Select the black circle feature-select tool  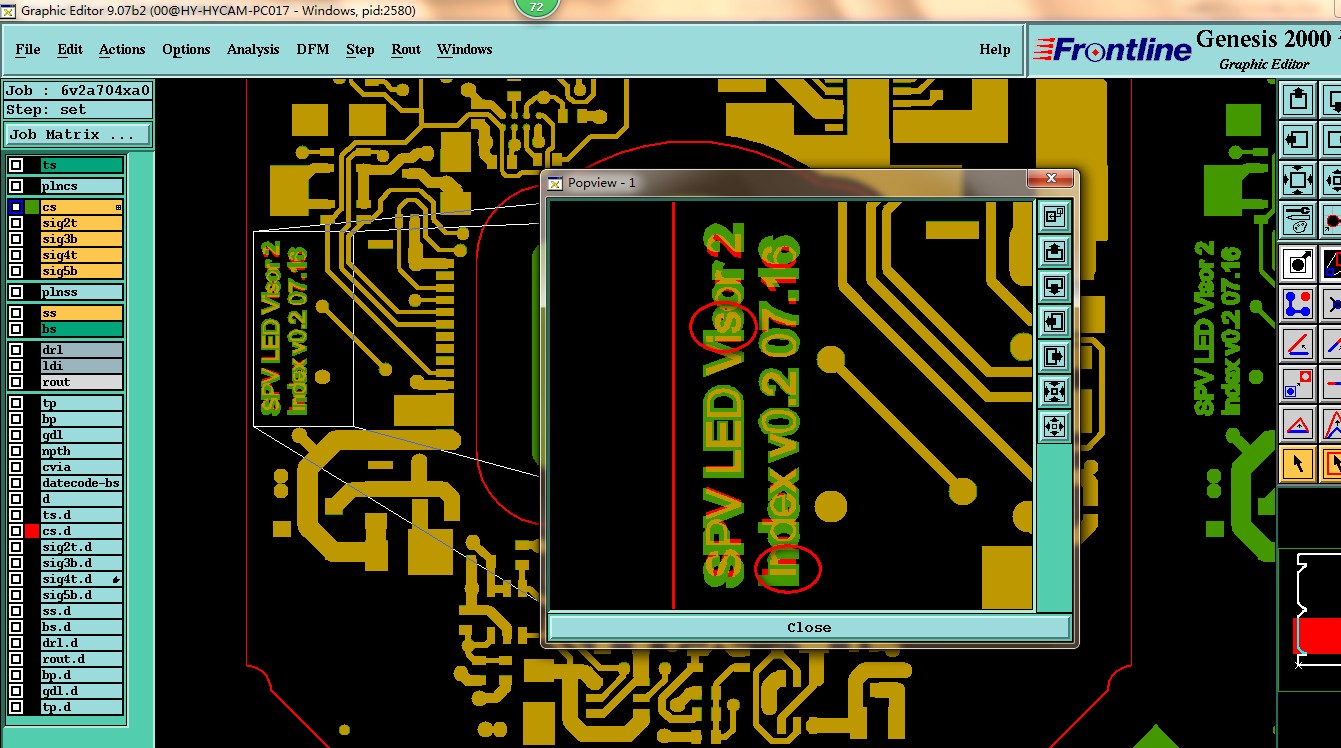coord(1298,264)
